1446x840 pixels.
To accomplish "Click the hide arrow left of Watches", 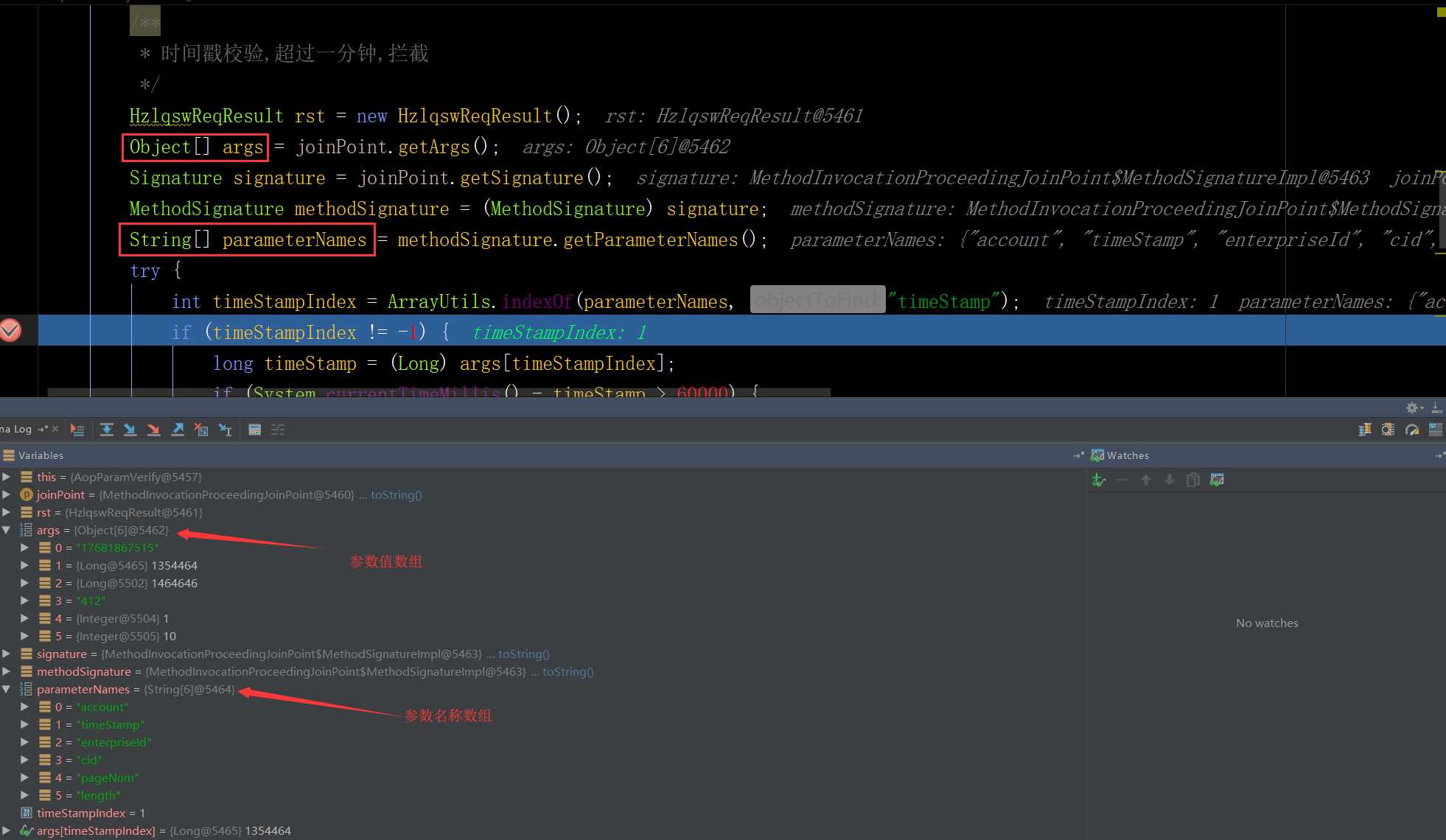I will (x=1079, y=455).
